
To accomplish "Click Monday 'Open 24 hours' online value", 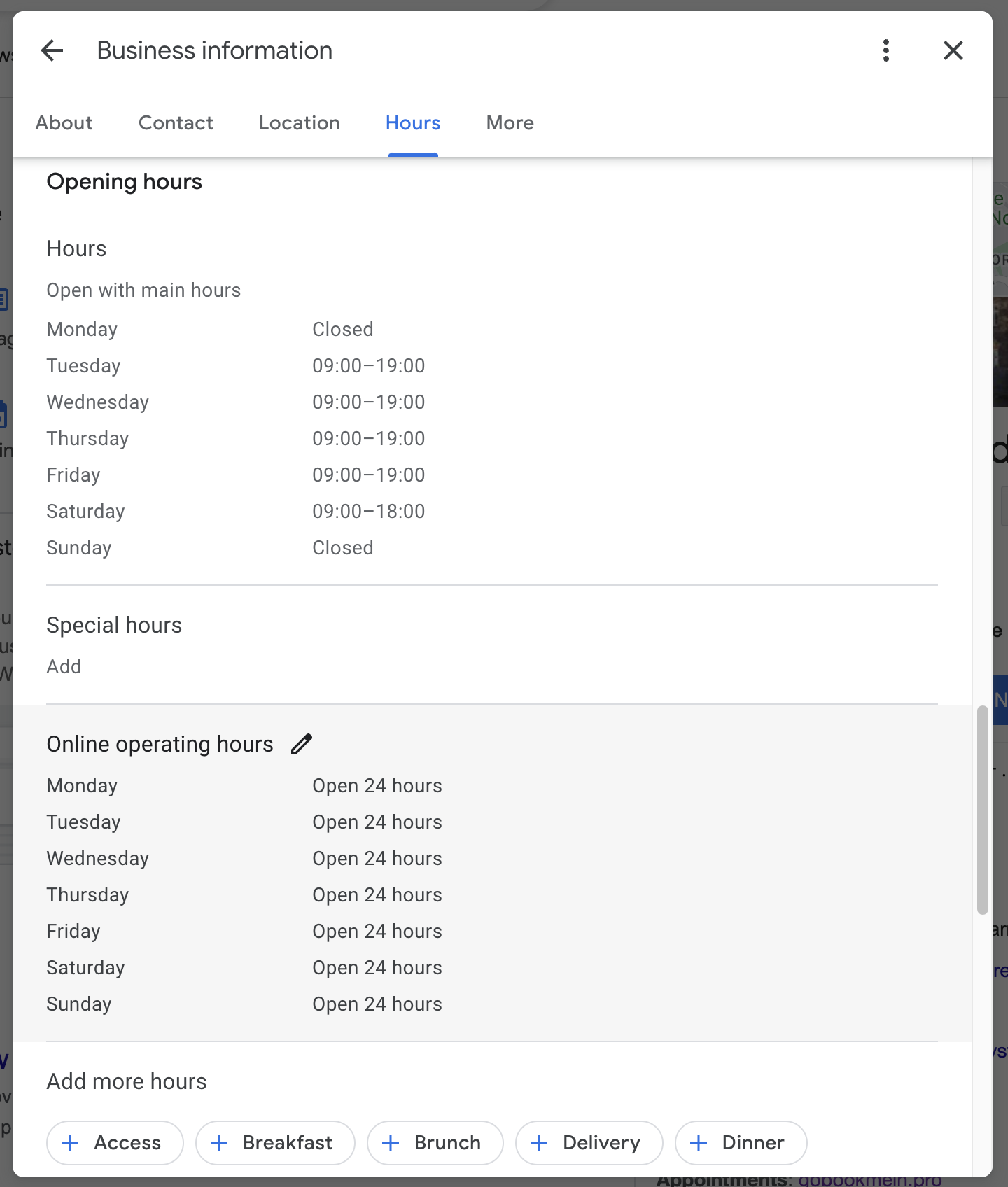I will point(377,785).
